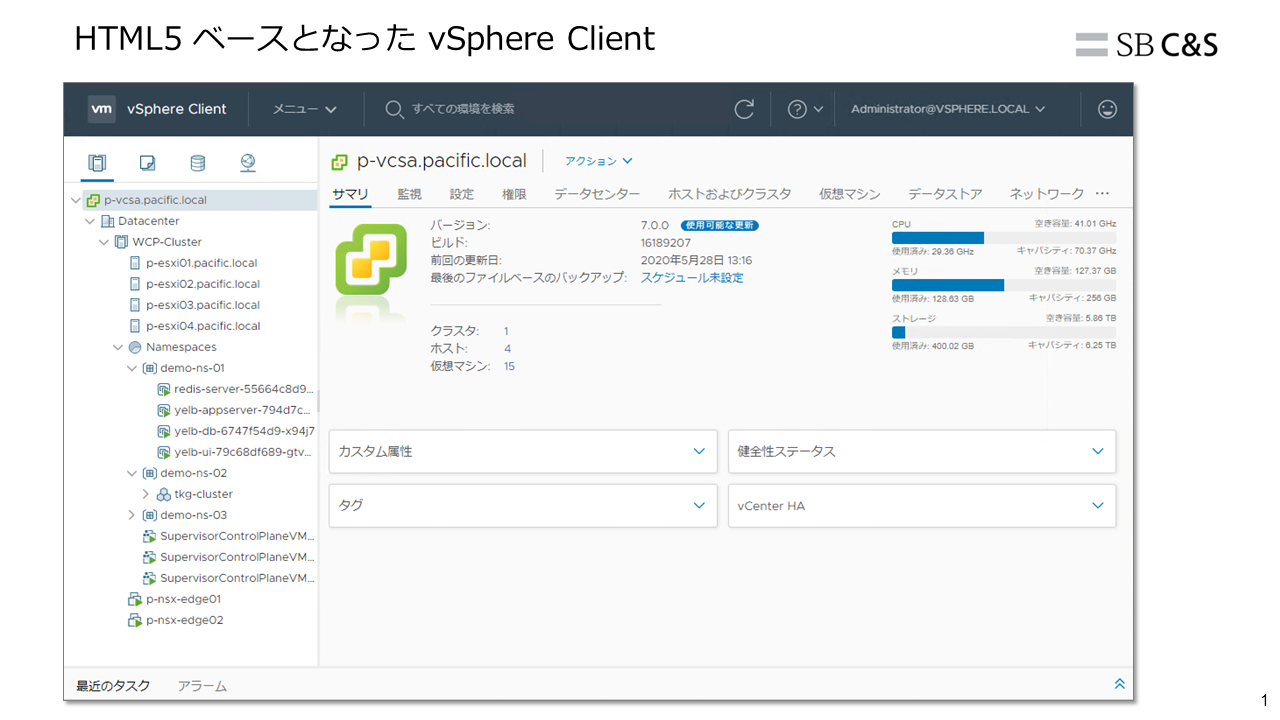
Task: Expand the タグ panel
Action: (x=523, y=506)
